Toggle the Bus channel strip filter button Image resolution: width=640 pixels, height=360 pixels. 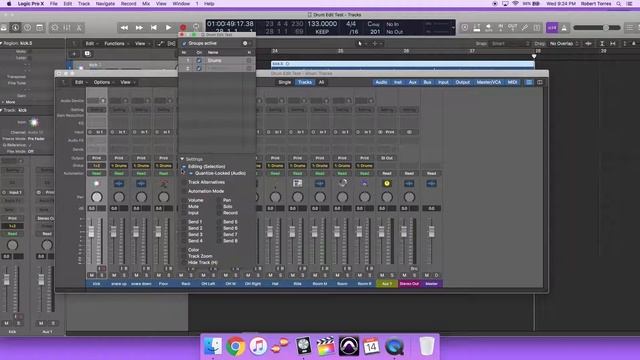[427, 82]
